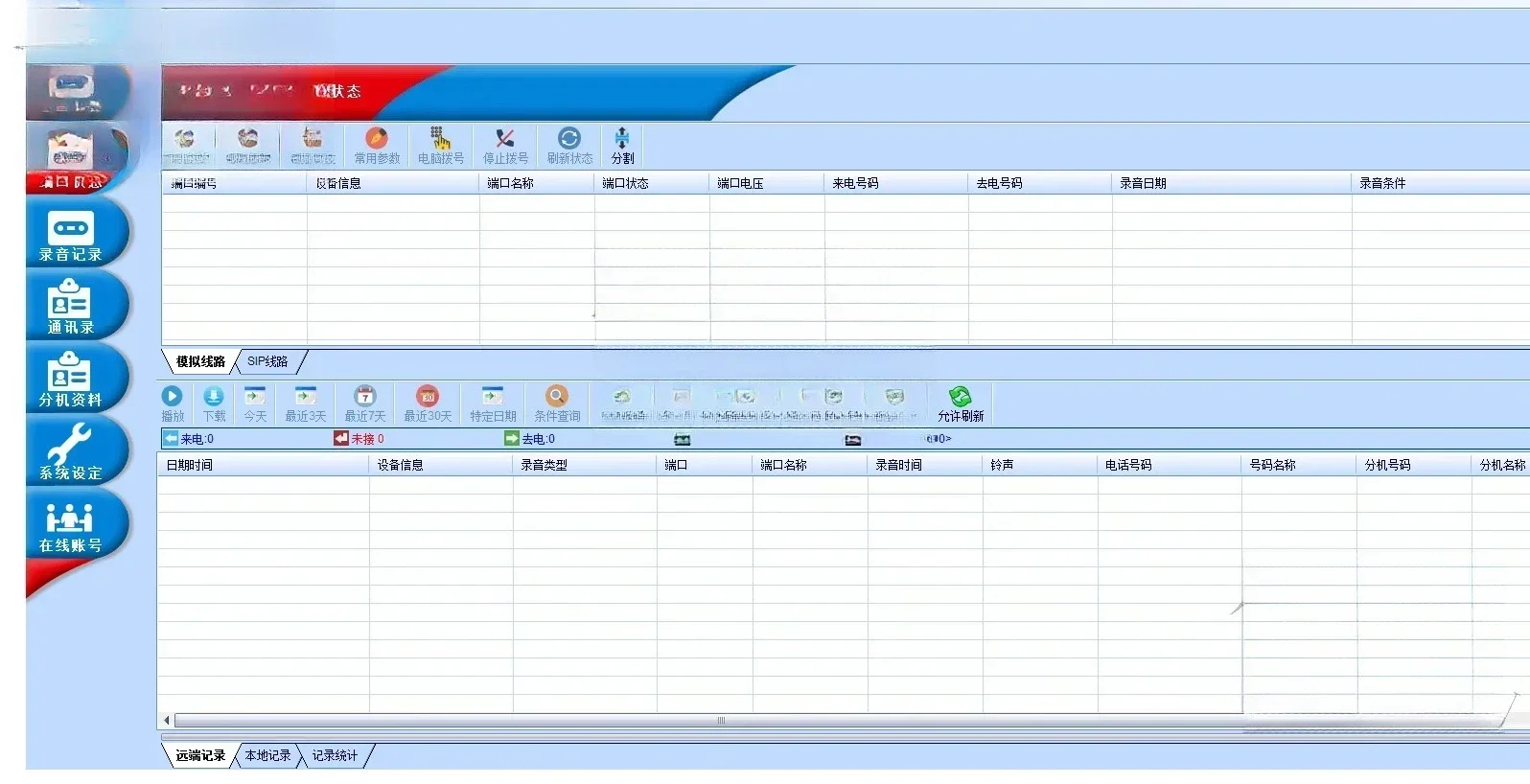Screen dimensions: 1530x784
Task: Sort by 来电号码 column header
Action: [896, 183]
